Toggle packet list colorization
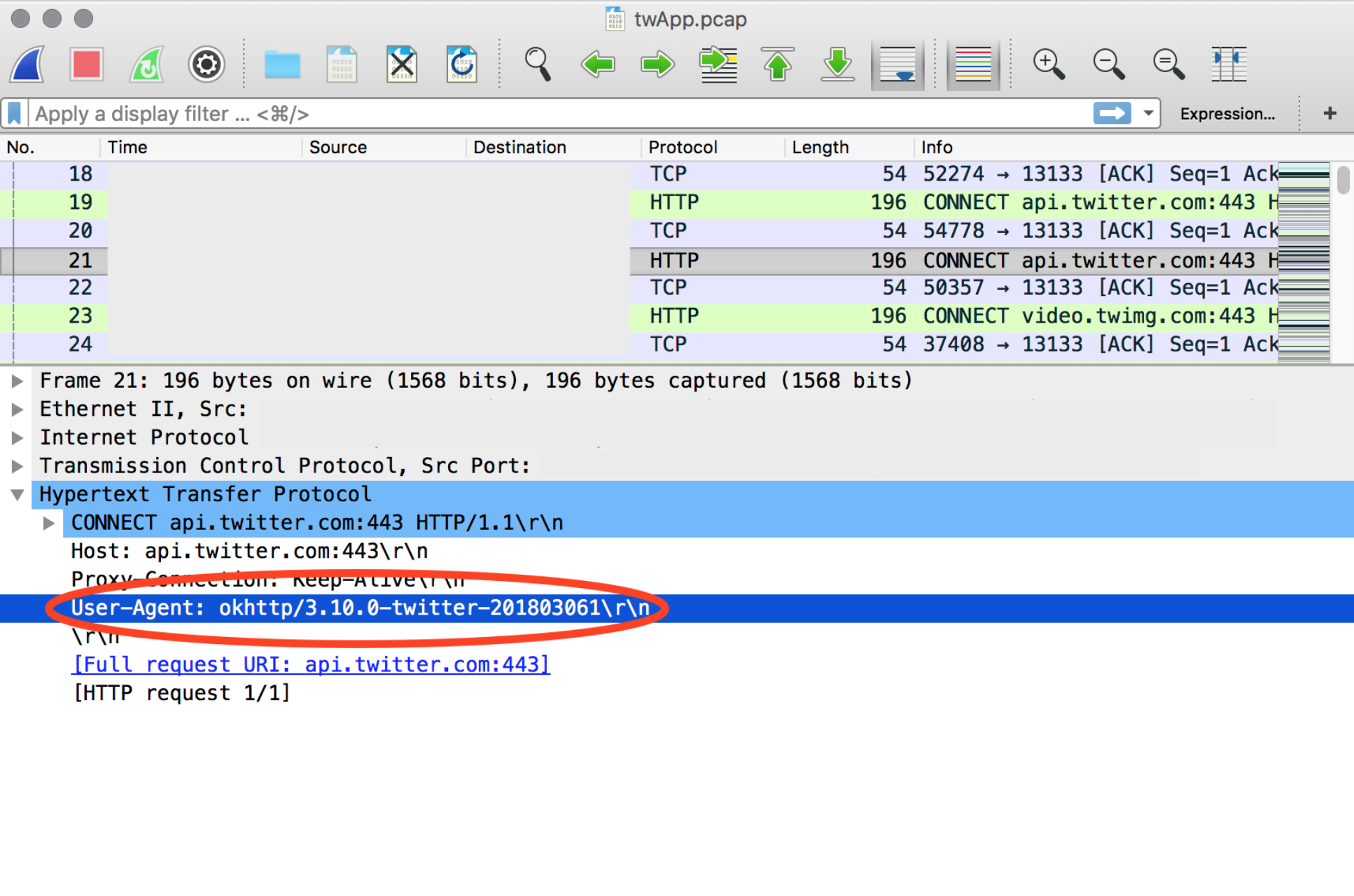Screen dimensions: 1354x896 (x=973, y=64)
